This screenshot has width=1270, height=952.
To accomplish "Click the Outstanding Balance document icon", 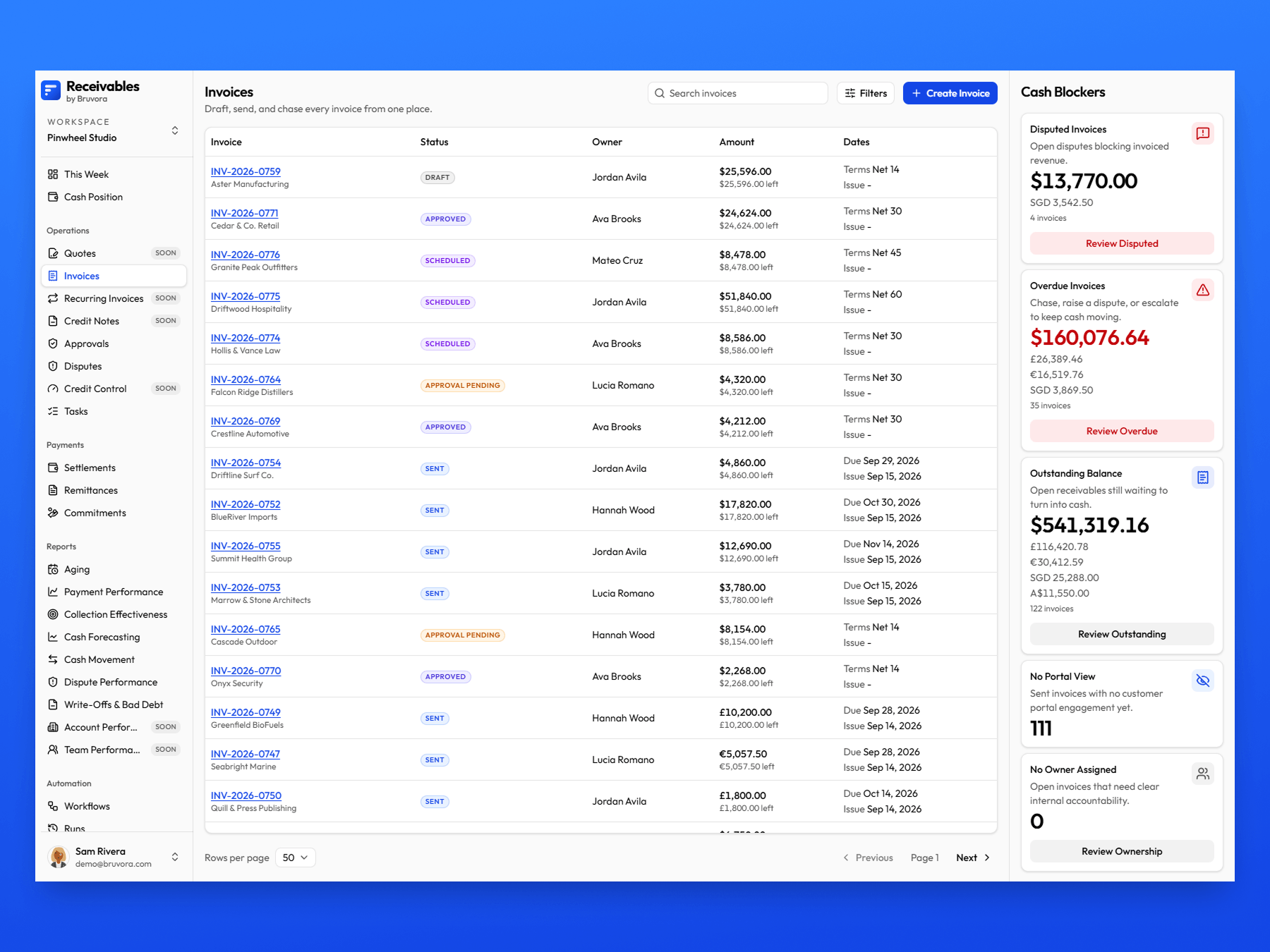I will pos(1203,477).
